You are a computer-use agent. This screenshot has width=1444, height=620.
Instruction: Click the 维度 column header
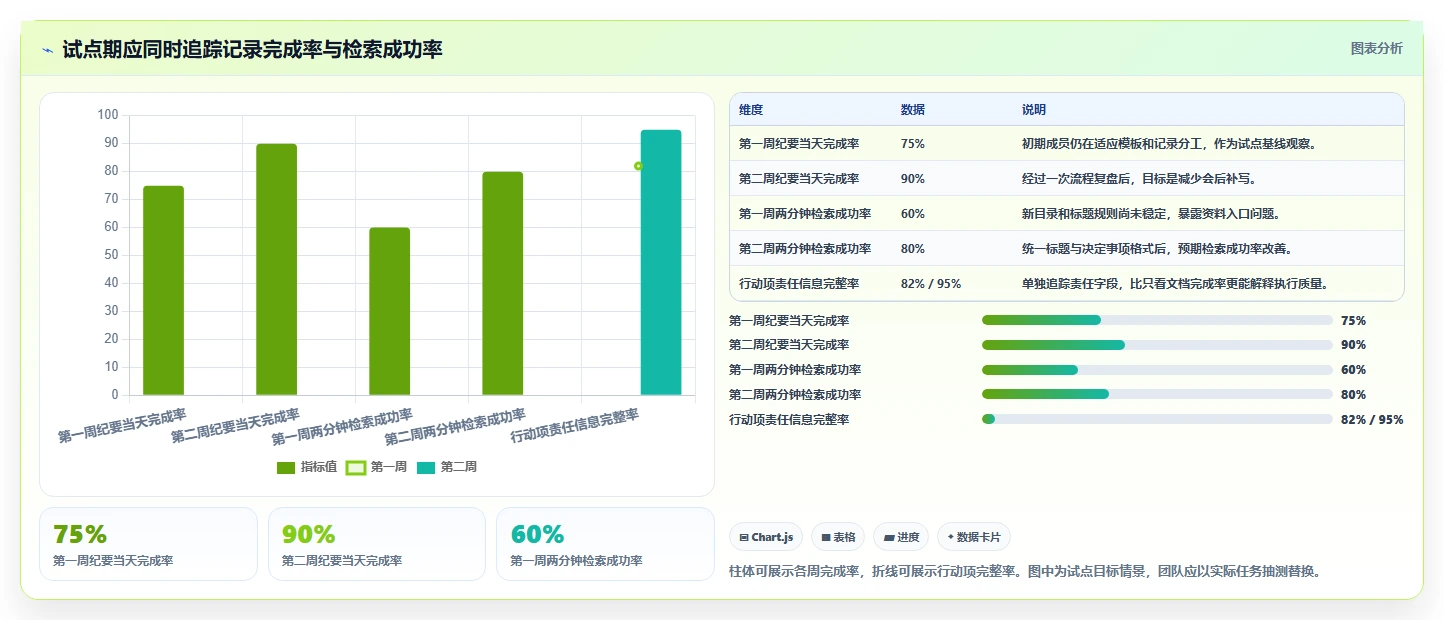tap(751, 110)
